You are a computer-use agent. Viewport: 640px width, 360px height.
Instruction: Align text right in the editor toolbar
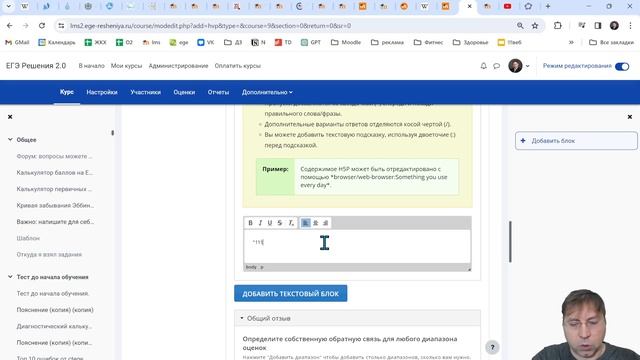tap(325, 223)
